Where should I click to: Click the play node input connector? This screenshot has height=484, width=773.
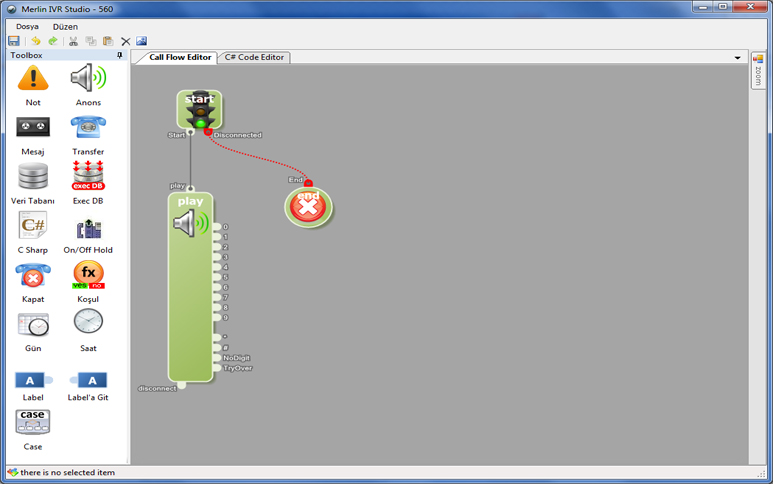click(191, 189)
